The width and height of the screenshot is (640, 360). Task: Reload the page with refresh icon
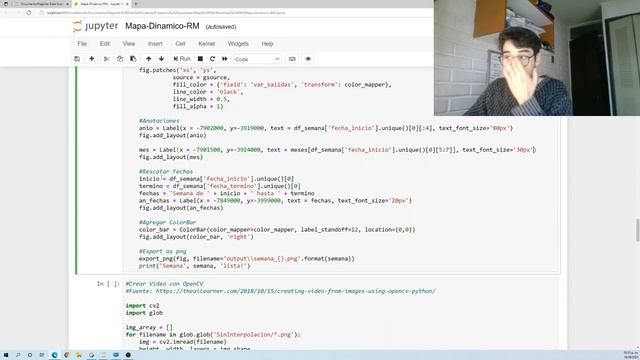click(29, 13)
